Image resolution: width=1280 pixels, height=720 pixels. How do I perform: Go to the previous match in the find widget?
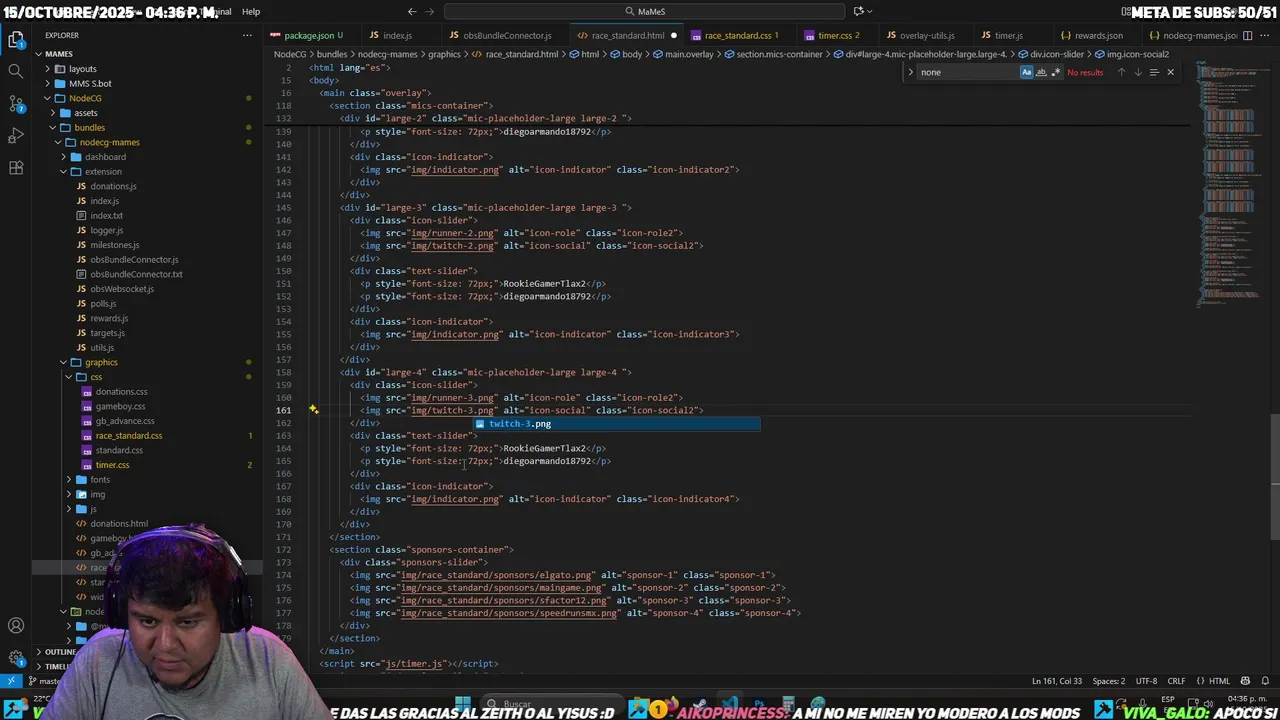(1121, 72)
